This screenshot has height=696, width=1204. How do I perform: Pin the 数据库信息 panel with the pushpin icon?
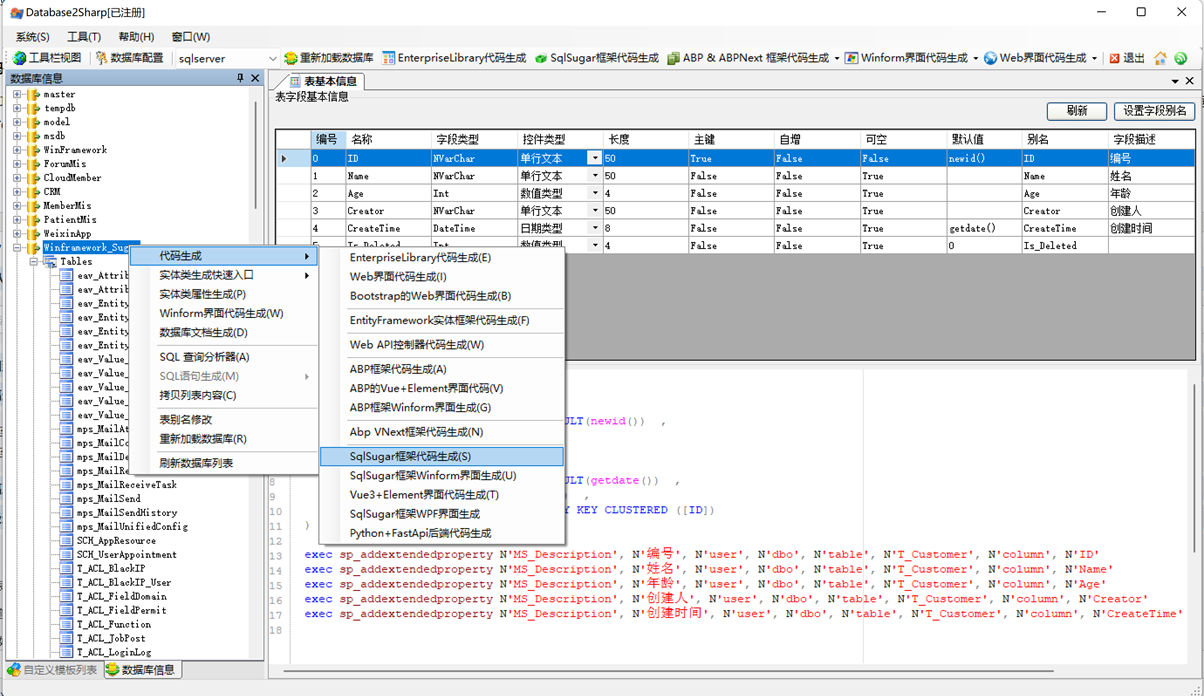point(240,78)
